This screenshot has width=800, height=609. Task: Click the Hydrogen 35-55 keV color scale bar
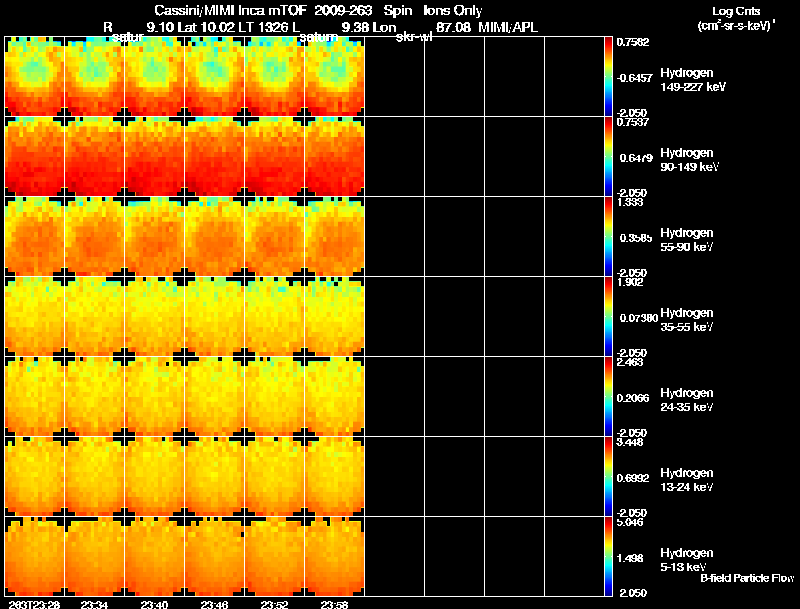[x=608, y=317]
